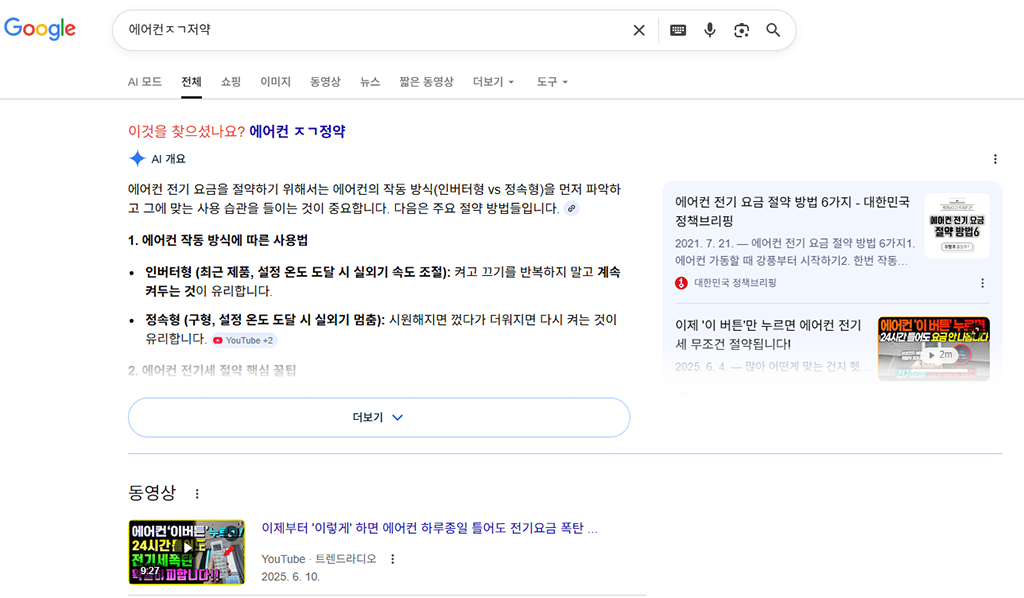The height and width of the screenshot is (598, 1024).
Task: Click the heading 1. 에어컨 작동 방식에 따른 사용법
Action: click(x=218, y=240)
